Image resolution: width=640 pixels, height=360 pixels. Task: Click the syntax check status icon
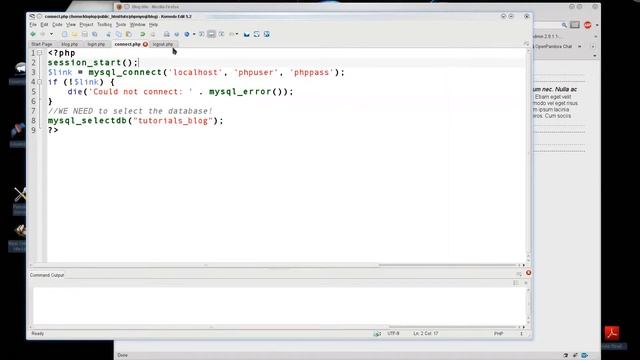click(x=377, y=334)
